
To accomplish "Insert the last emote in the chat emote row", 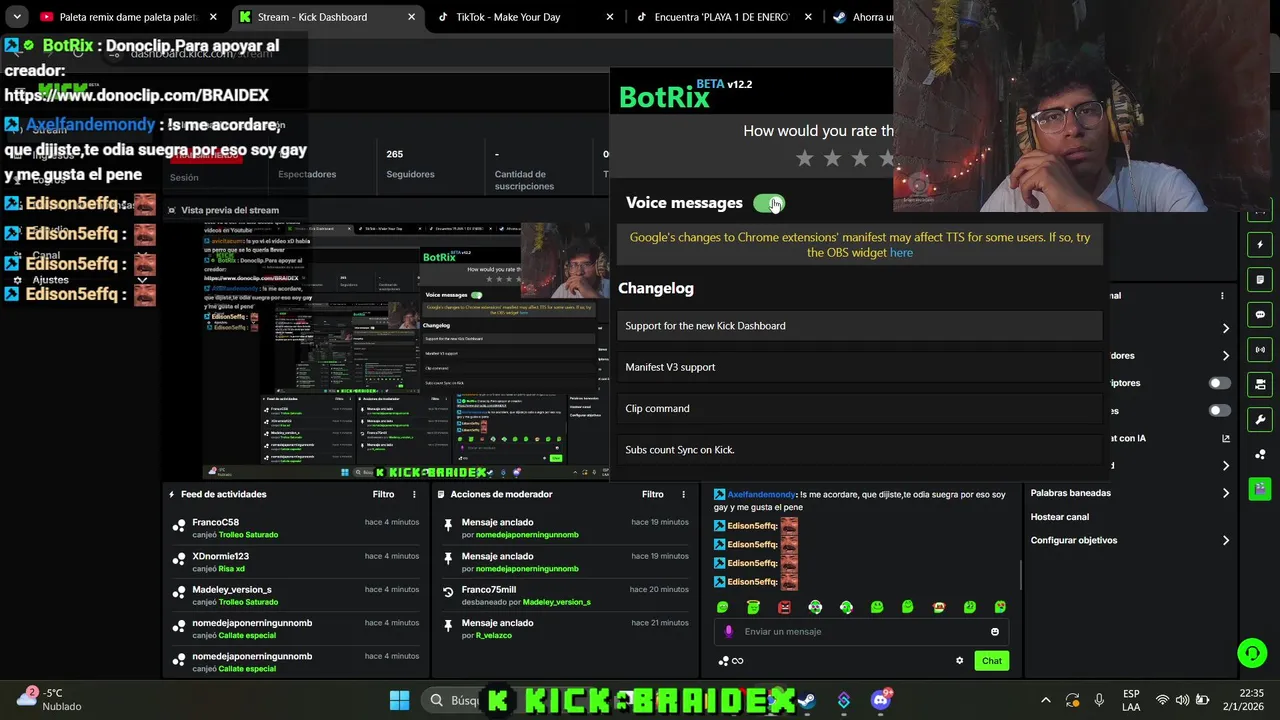I will 1000,607.
